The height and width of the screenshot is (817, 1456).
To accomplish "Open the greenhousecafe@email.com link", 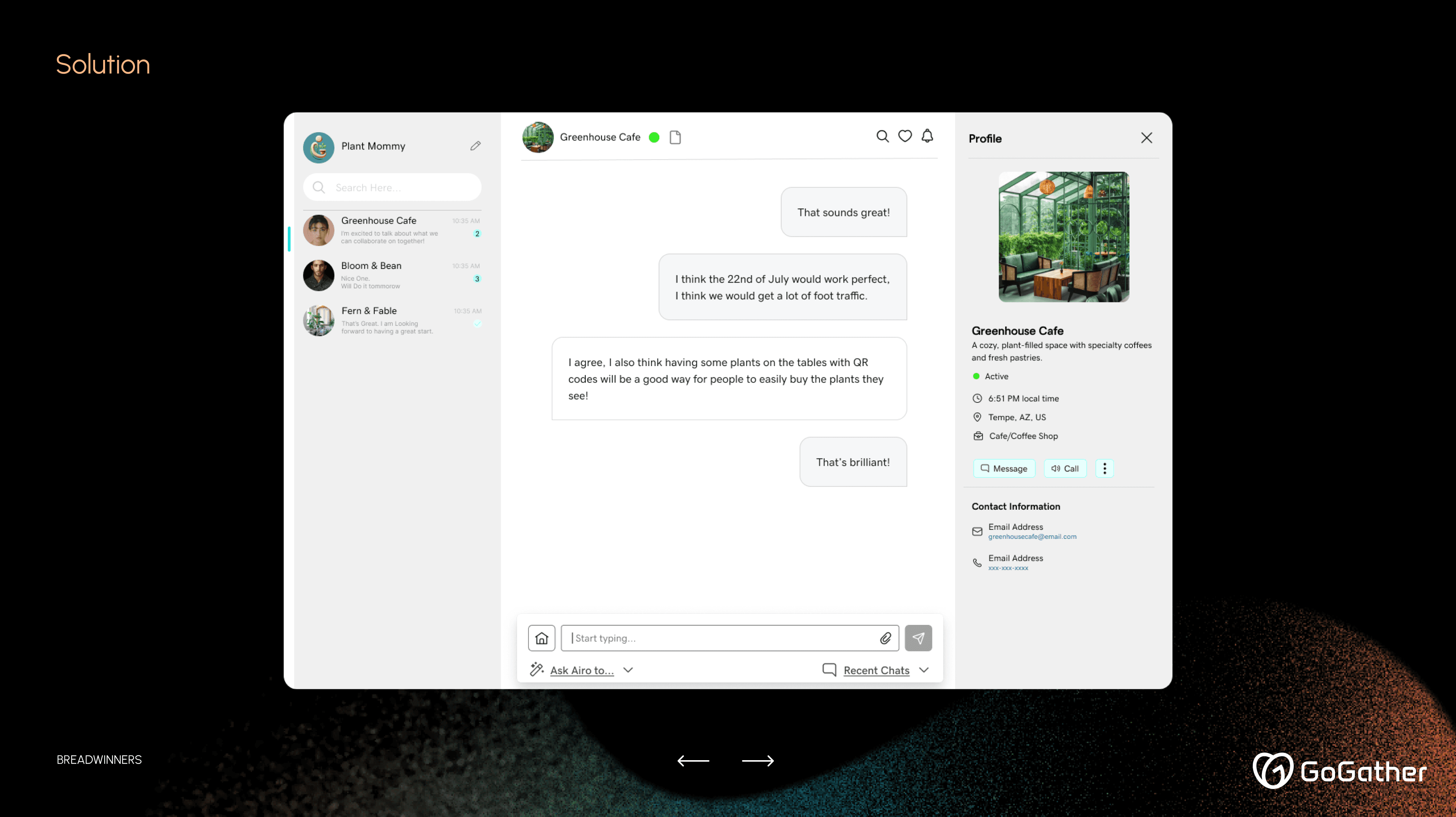I will [1032, 537].
